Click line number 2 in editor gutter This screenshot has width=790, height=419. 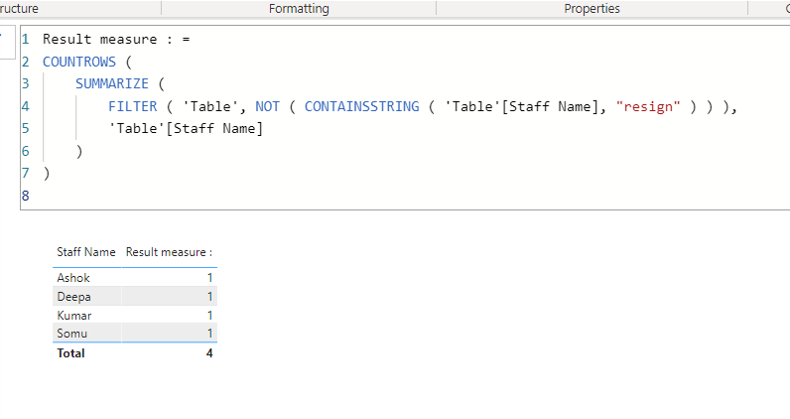click(26, 61)
